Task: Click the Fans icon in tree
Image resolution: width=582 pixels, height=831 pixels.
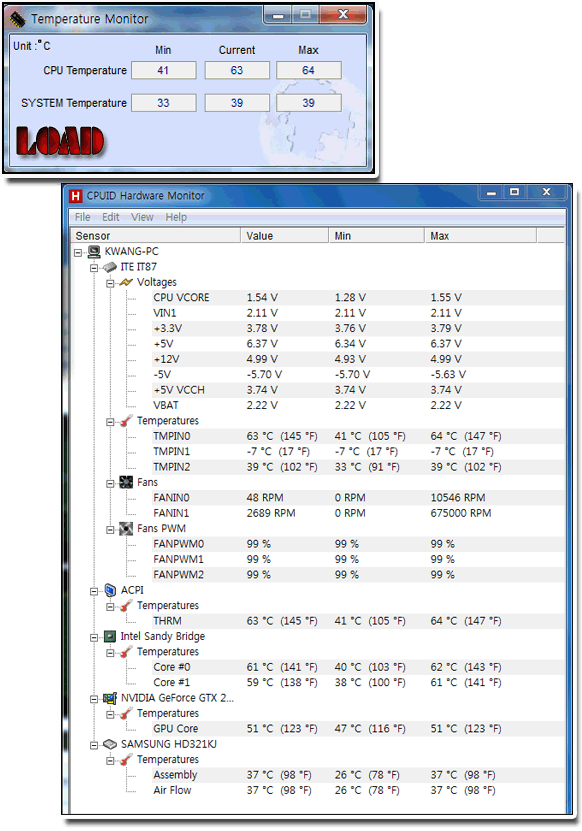Action: pyautogui.click(x=126, y=482)
